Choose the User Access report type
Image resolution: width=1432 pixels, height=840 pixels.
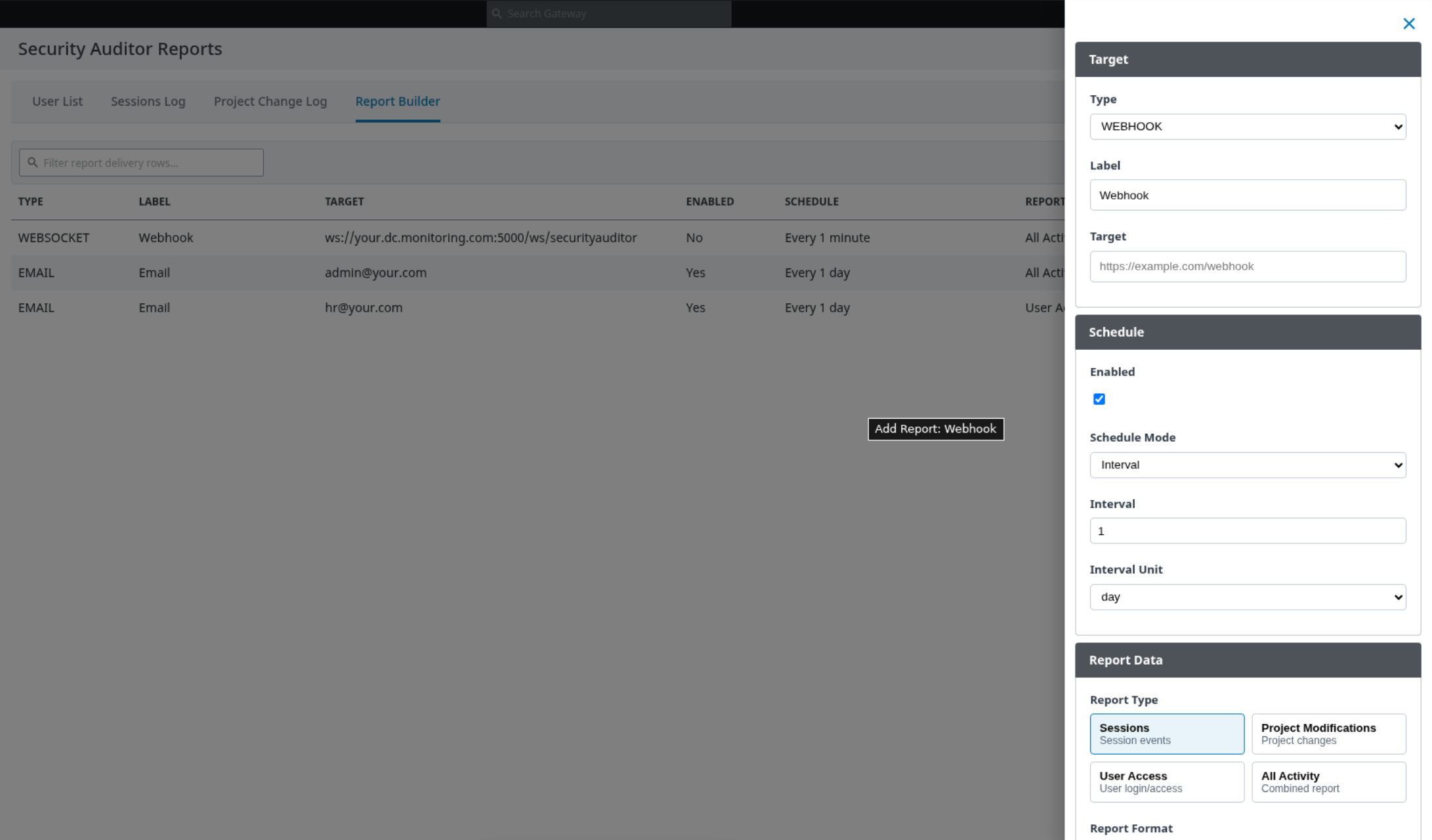click(x=1167, y=782)
